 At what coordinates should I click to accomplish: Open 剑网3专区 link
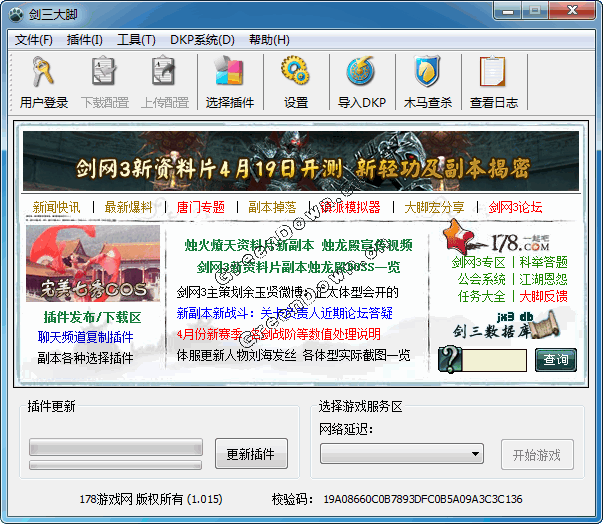pos(478,262)
